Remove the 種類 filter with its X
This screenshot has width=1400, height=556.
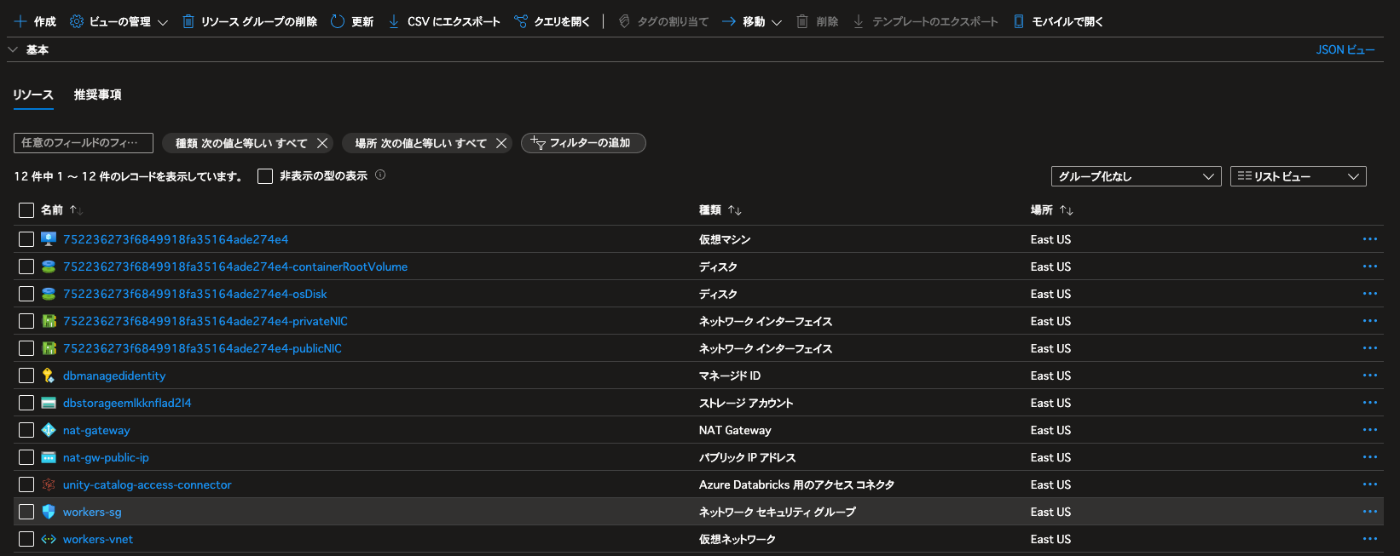pos(321,143)
